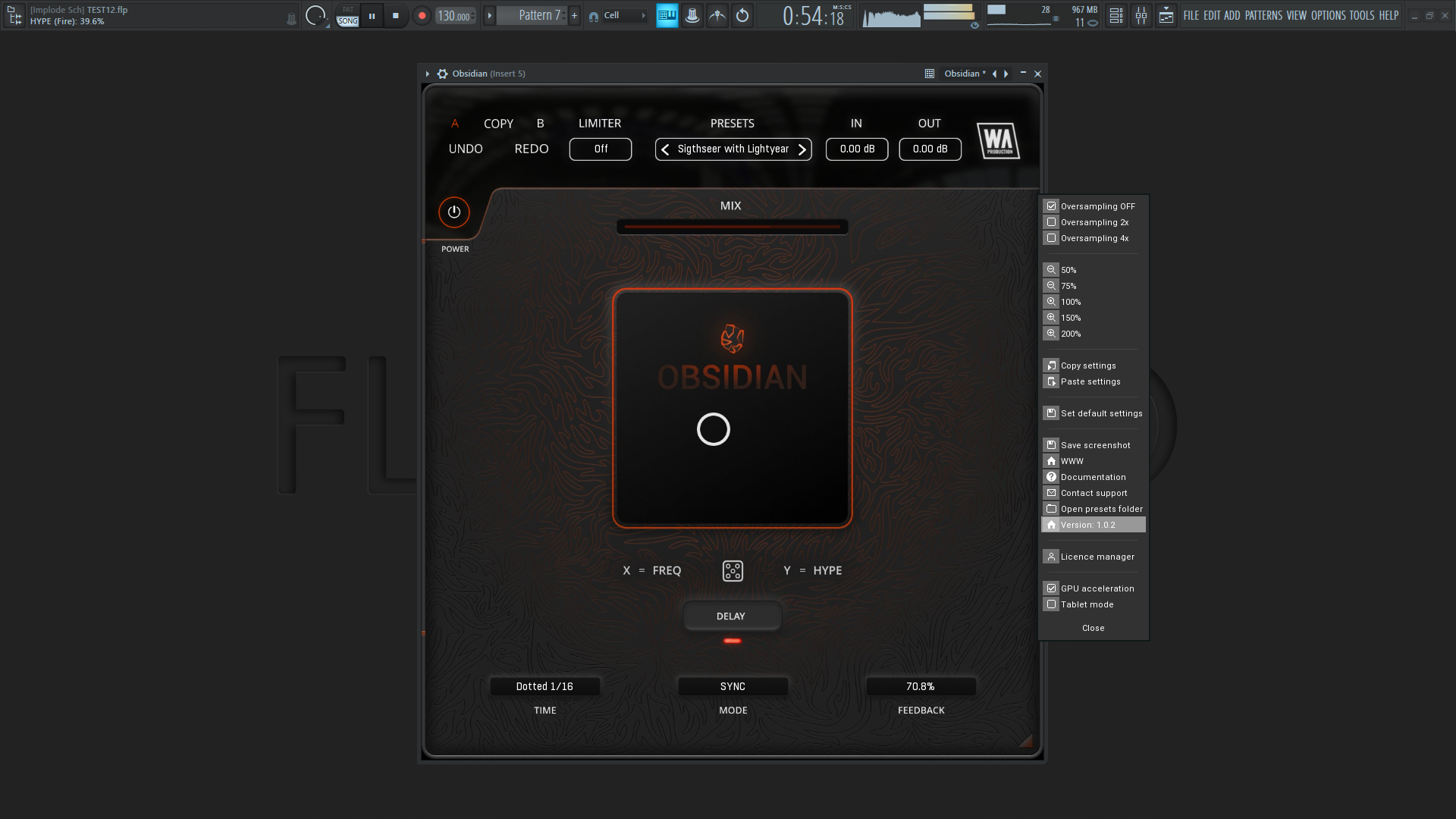This screenshot has width=1456, height=819.
Task: Enable Oversampling 2x
Action: pos(1051,222)
